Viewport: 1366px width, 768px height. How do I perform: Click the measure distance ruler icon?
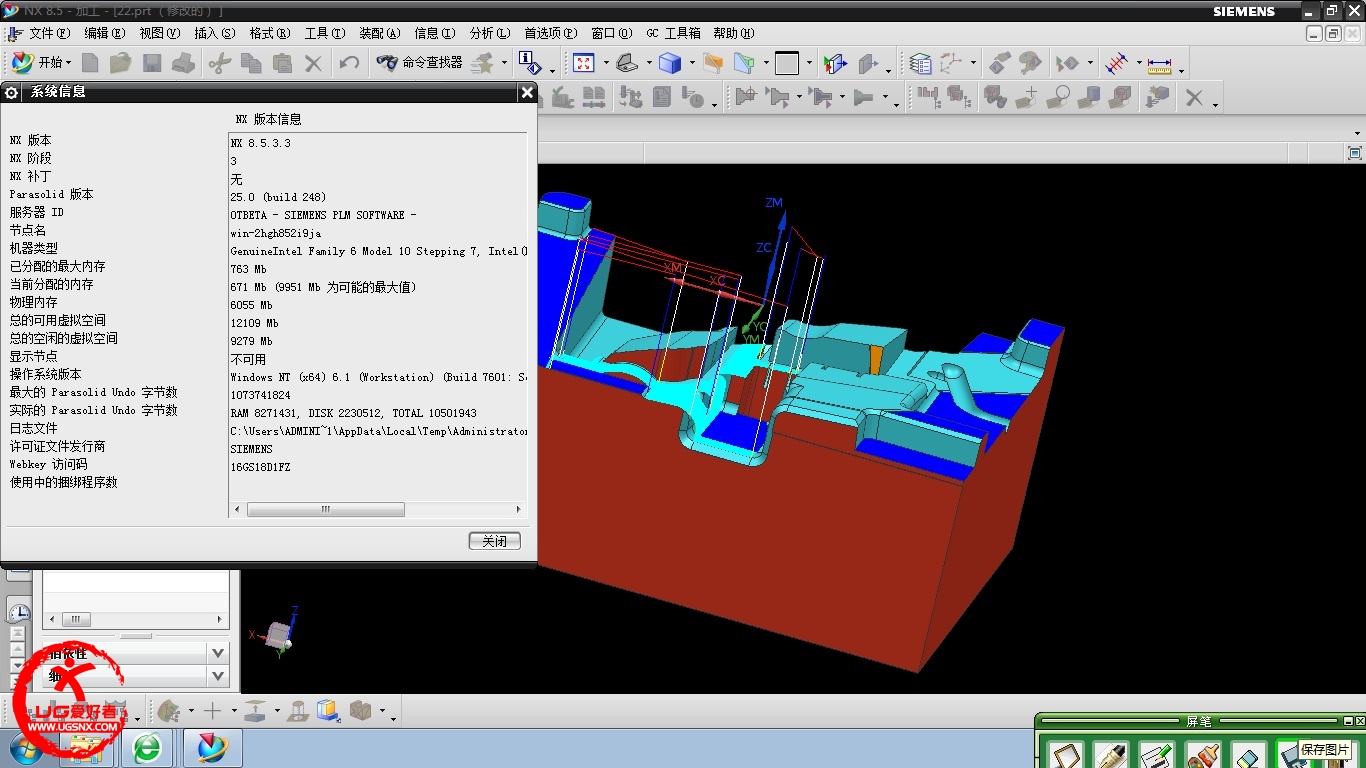(1159, 64)
